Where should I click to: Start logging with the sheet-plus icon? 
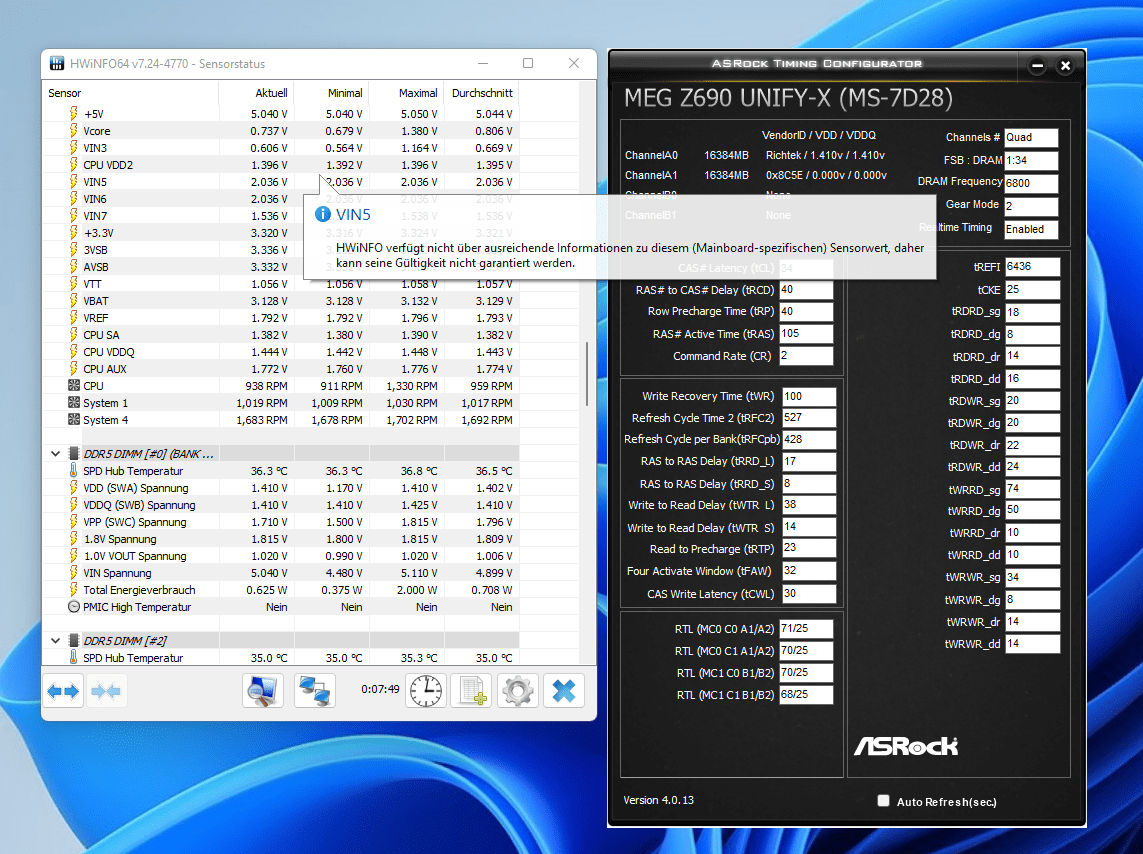[x=472, y=691]
